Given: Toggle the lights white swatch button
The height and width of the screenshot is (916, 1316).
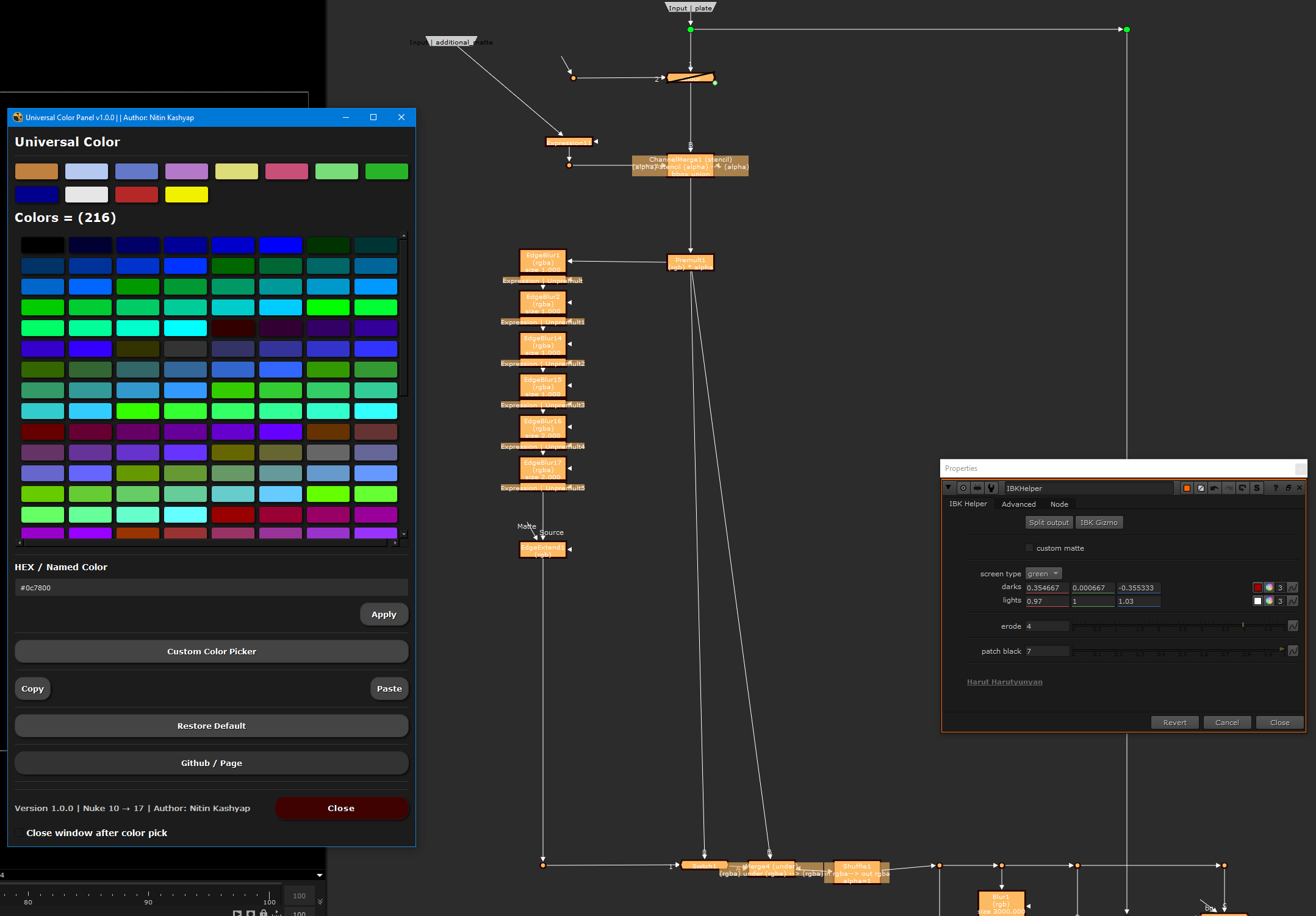Looking at the screenshot, I should 1257,601.
